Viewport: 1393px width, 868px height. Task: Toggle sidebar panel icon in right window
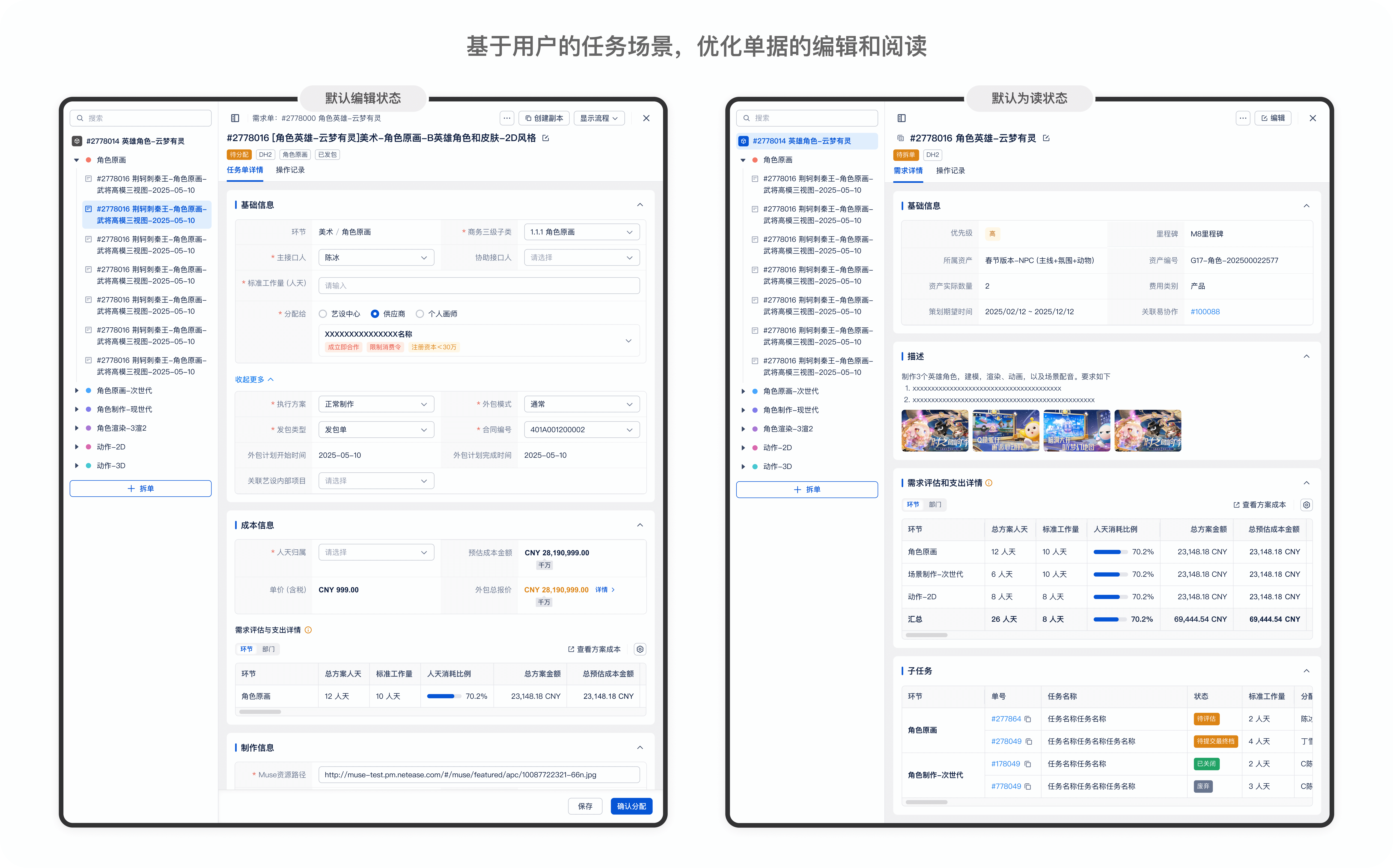(902, 118)
